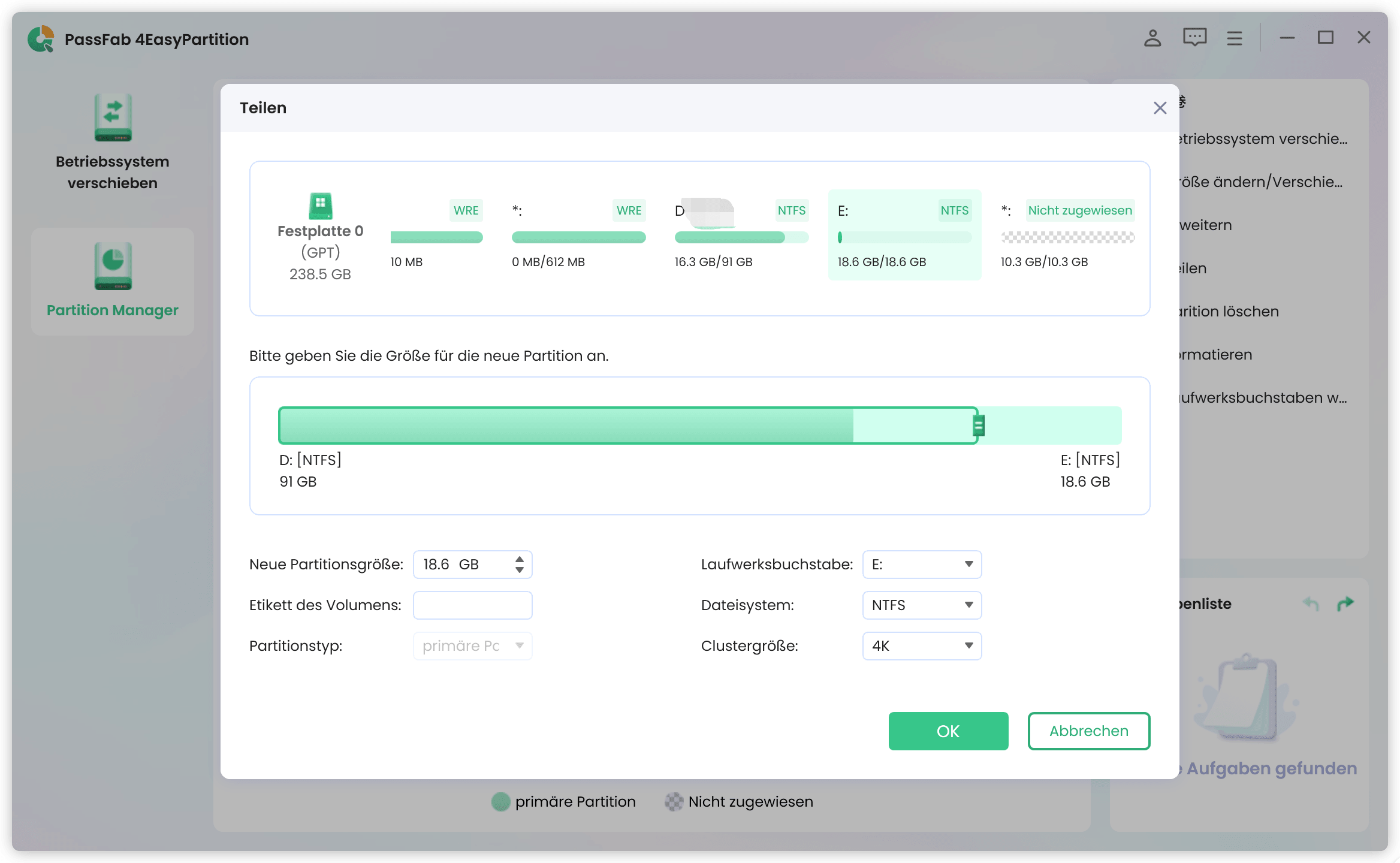Click the redo arrow in the task list
The height and width of the screenshot is (863, 1400).
click(1345, 604)
